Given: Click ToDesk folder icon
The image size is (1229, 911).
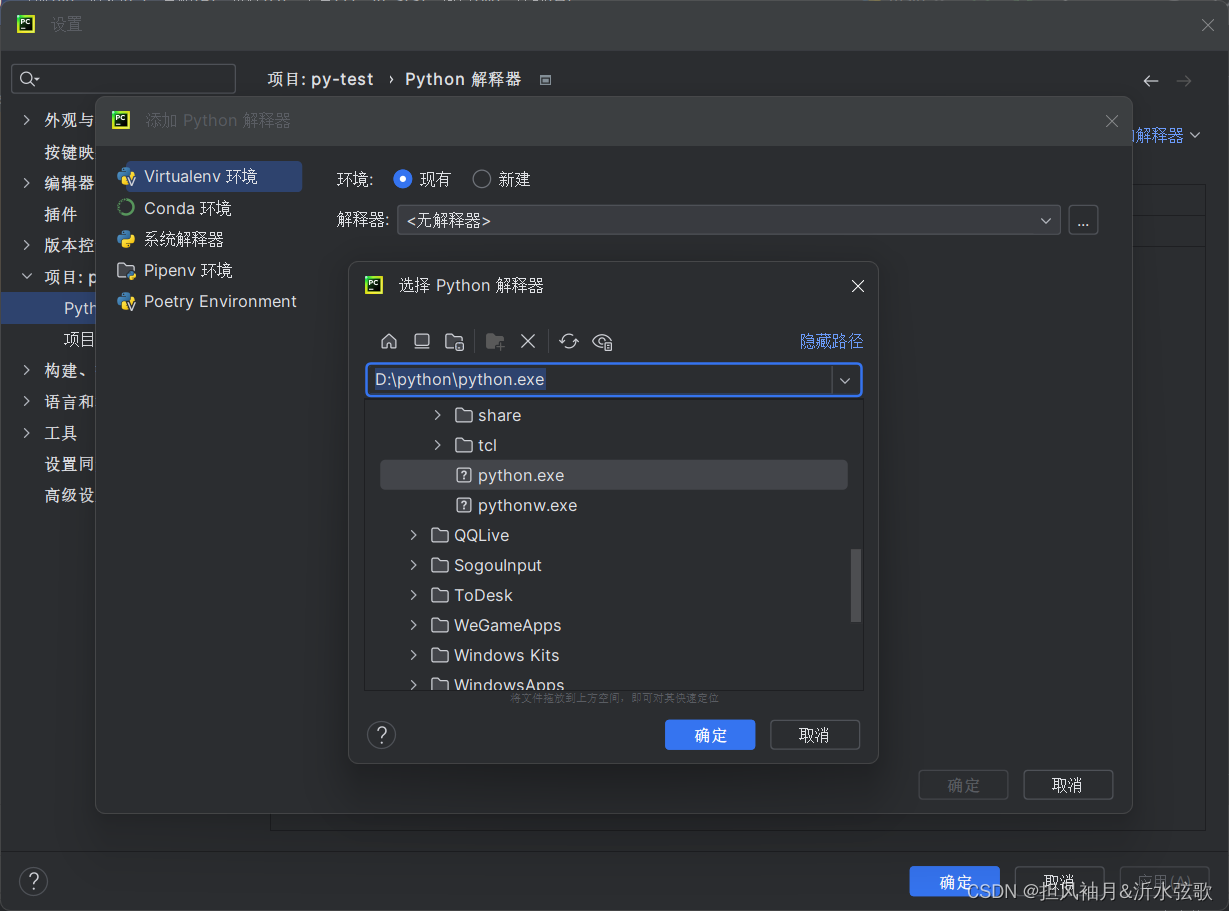Looking at the screenshot, I should point(440,595).
